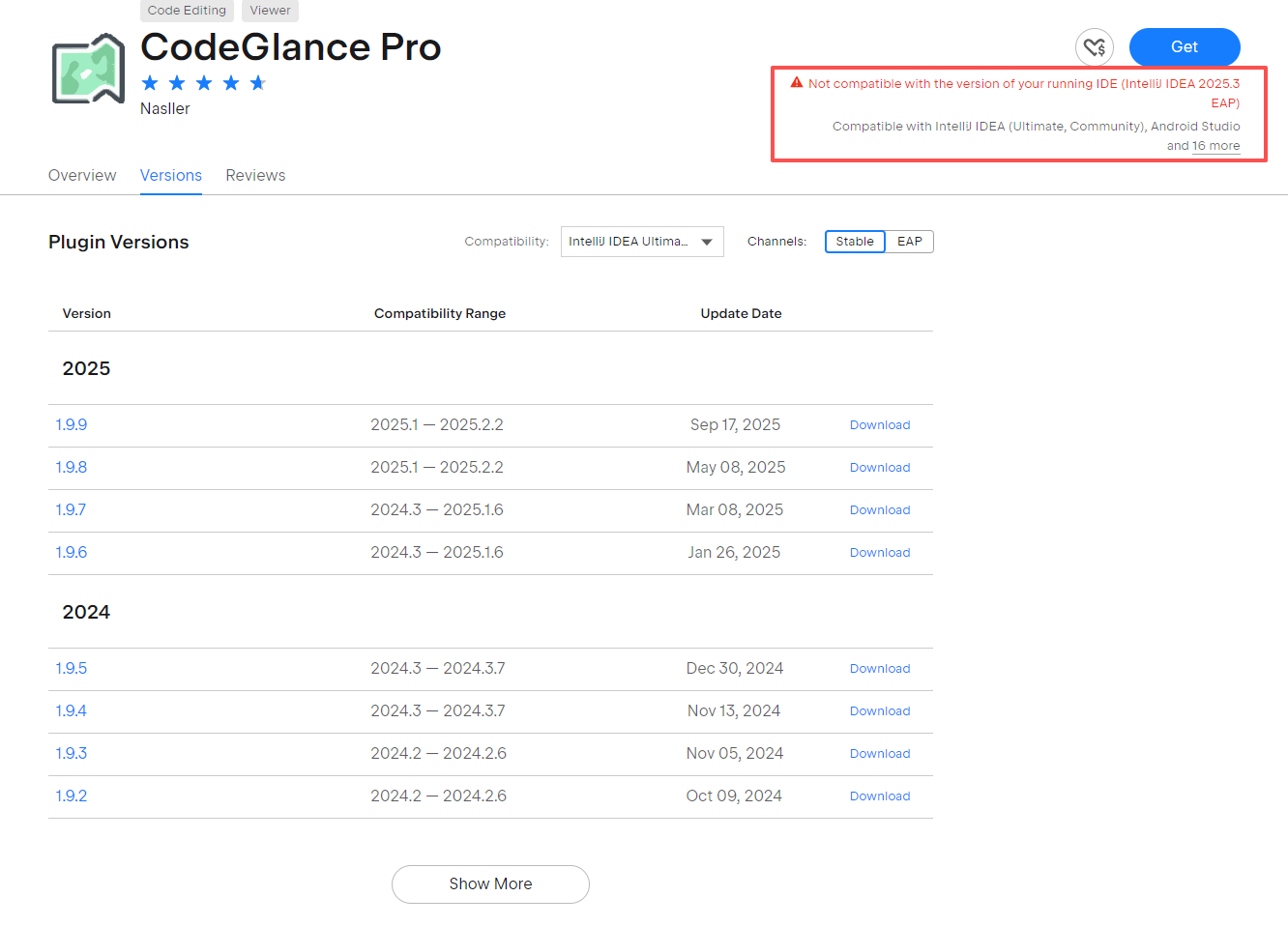Download version 1.9.2 from Oct 09, 2024
Viewport: 1288px width, 926px height.
point(880,796)
